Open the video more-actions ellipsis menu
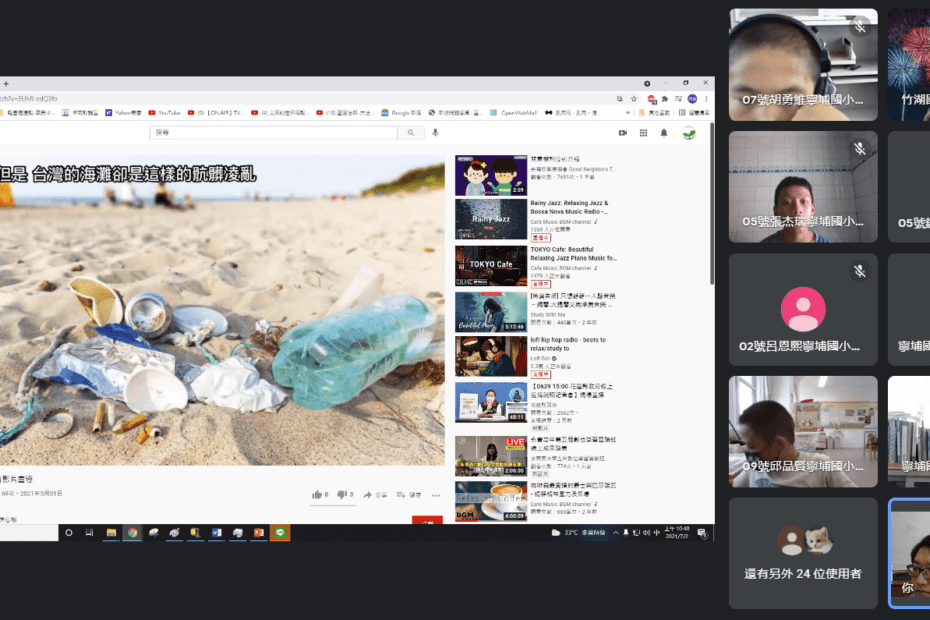 coord(436,495)
